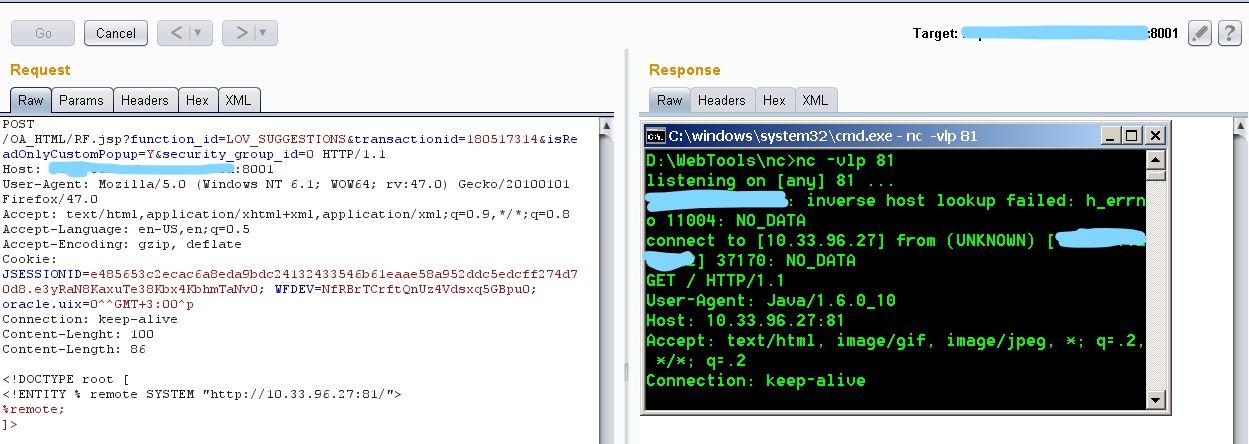Switch to the Request Headers tab
The height and width of the screenshot is (444, 1249).
pos(145,100)
